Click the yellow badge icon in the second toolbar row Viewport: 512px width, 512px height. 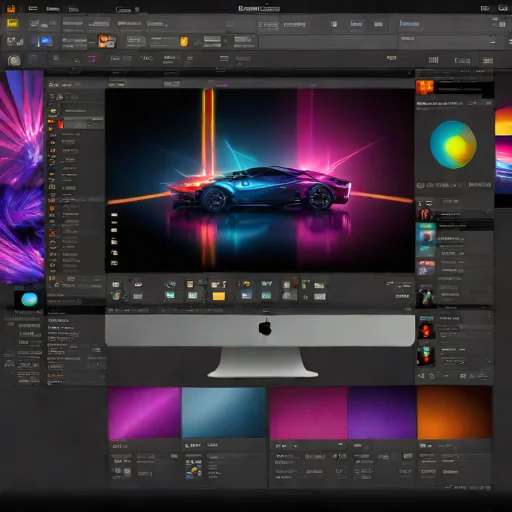pos(184,41)
